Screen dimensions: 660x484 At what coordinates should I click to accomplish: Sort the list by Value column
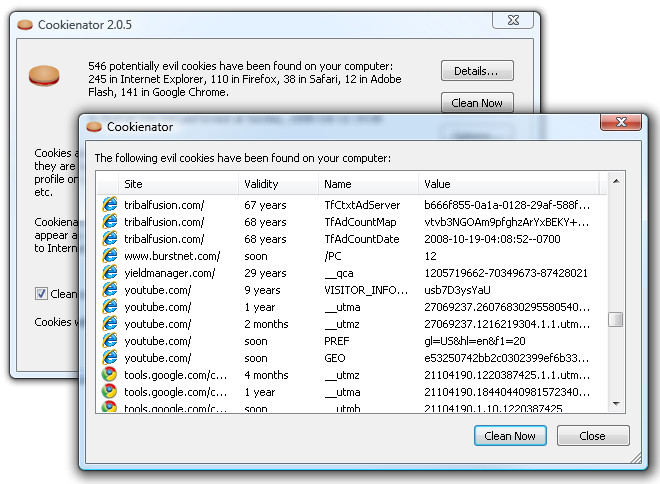pyautogui.click(x=508, y=184)
